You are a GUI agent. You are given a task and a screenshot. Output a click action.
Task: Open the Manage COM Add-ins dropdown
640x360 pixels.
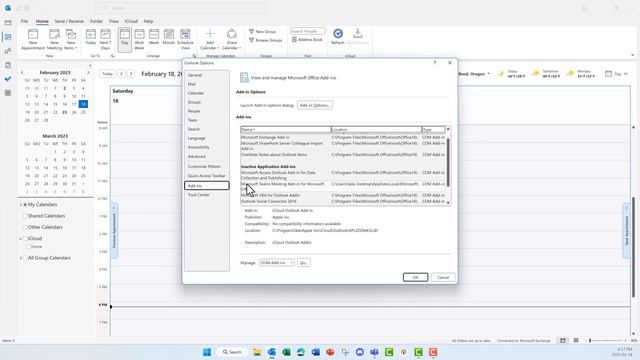[277, 263]
